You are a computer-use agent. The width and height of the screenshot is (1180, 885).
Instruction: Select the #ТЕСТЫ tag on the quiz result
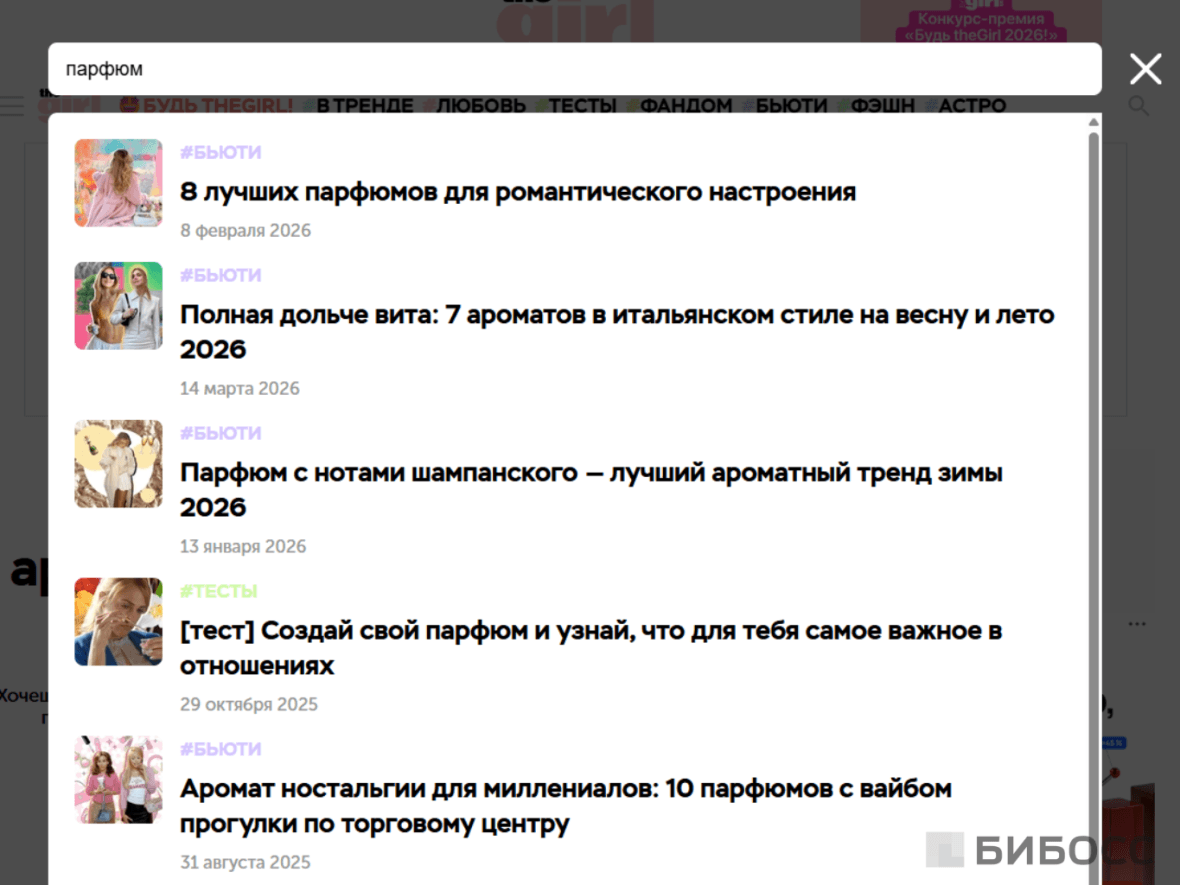tap(219, 591)
